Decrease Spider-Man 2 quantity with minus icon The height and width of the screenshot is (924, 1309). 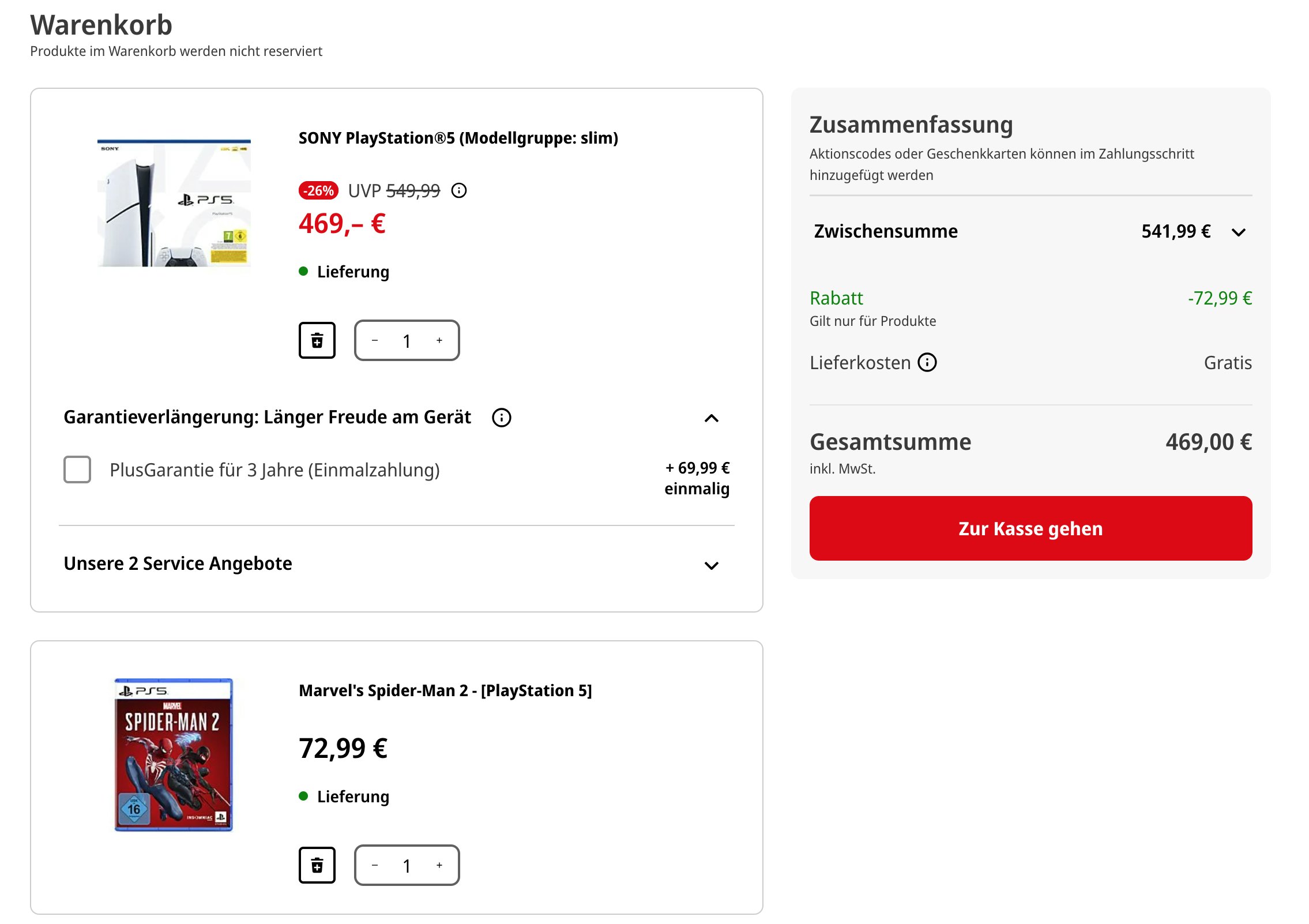click(375, 865)
